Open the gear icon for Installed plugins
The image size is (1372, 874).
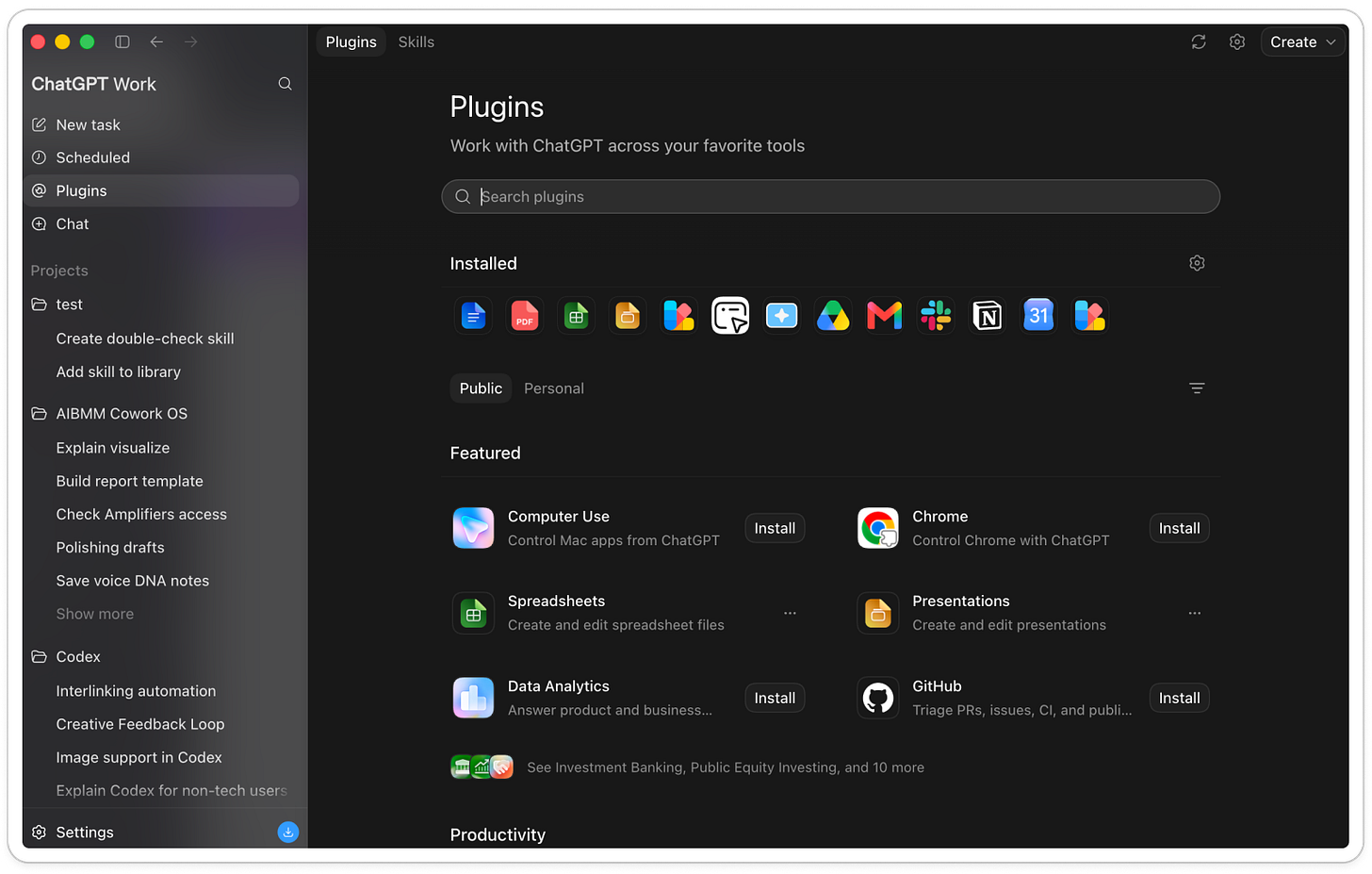tap(1197, 263)
